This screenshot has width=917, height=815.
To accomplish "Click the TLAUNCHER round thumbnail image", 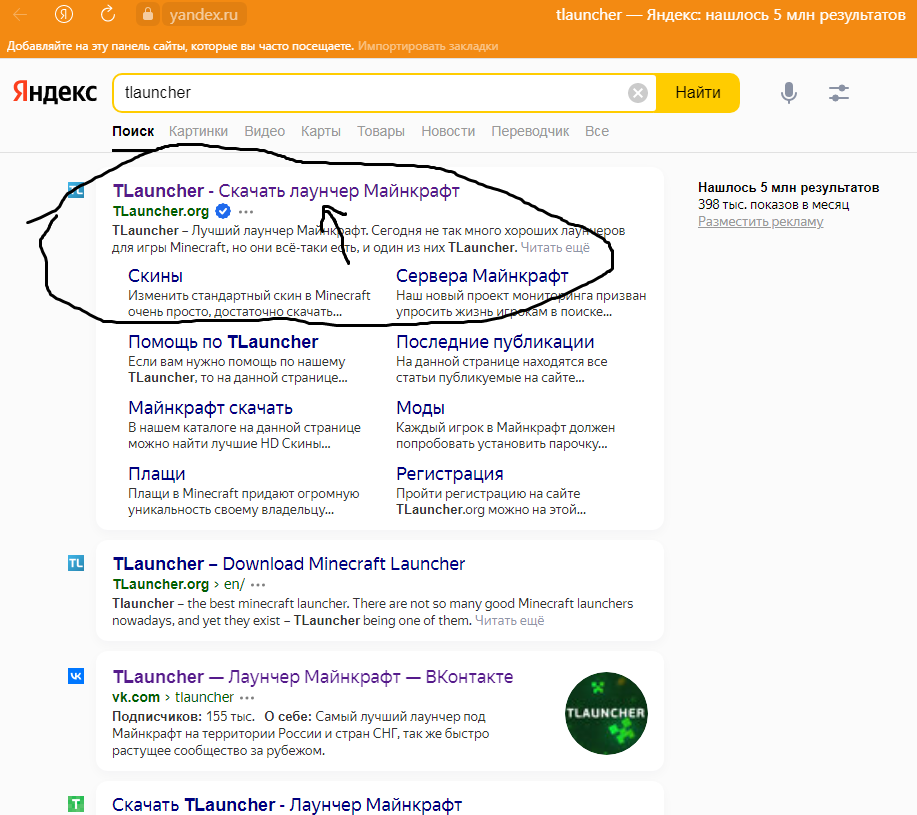I will (606, 713).
